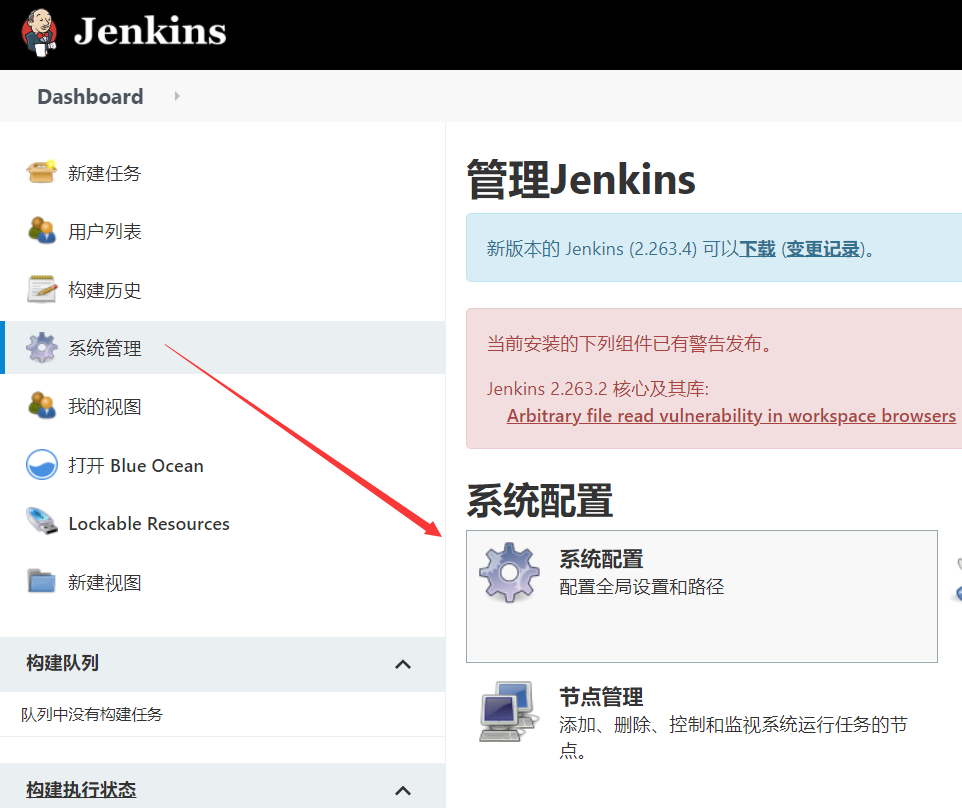The height and width of the screenshot is (808, 962).
Task: Open 节点管理 card title
Action: click(x=601, y=697)
